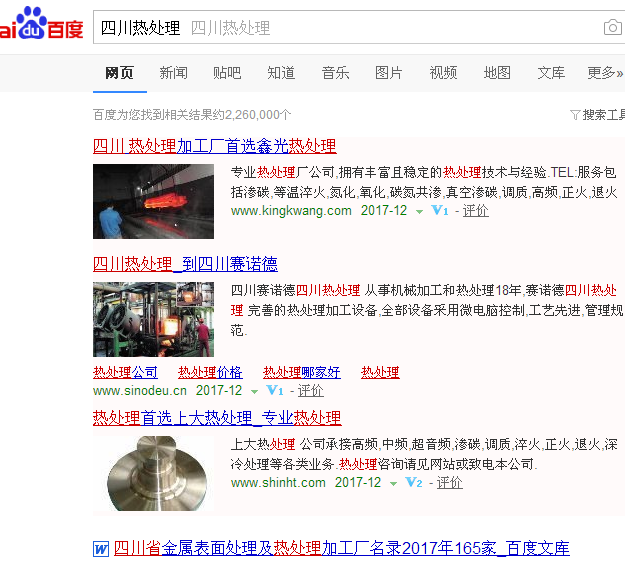Switch to the 新闻 tab
625x561 pixels.
(x=173, y=73)
